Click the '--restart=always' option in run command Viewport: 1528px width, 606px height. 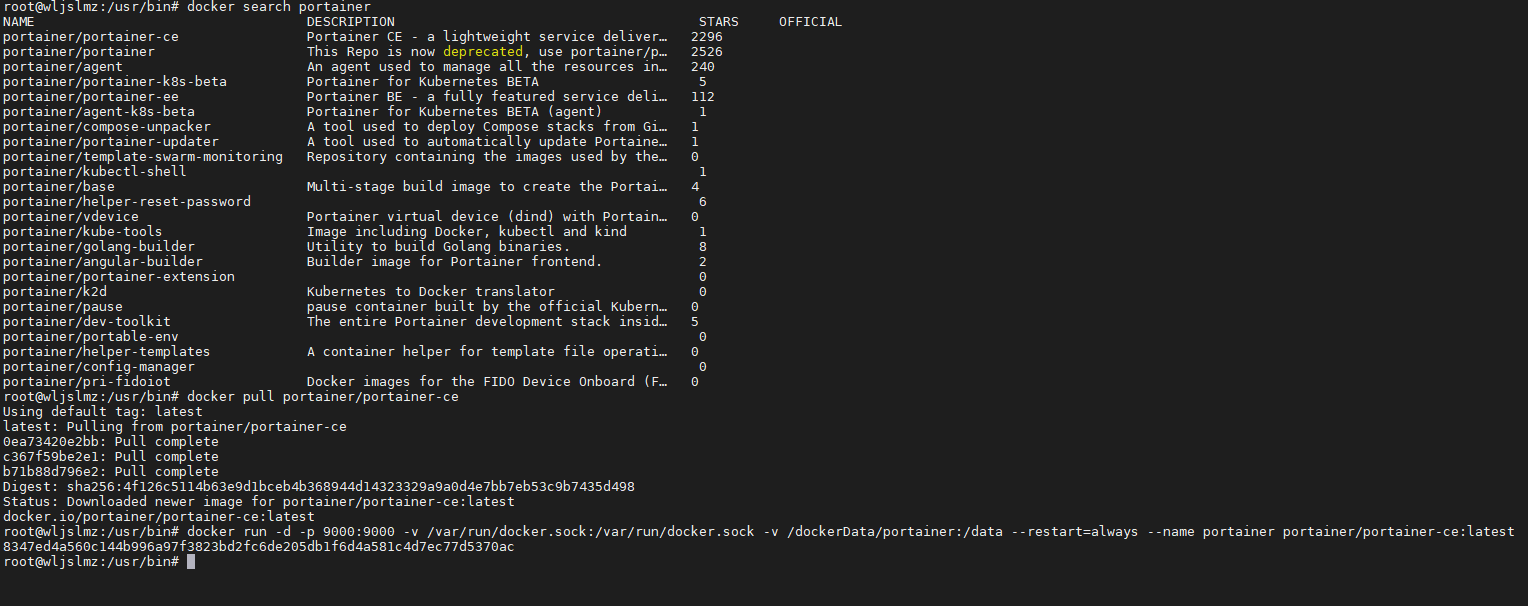coord(1075,531)
